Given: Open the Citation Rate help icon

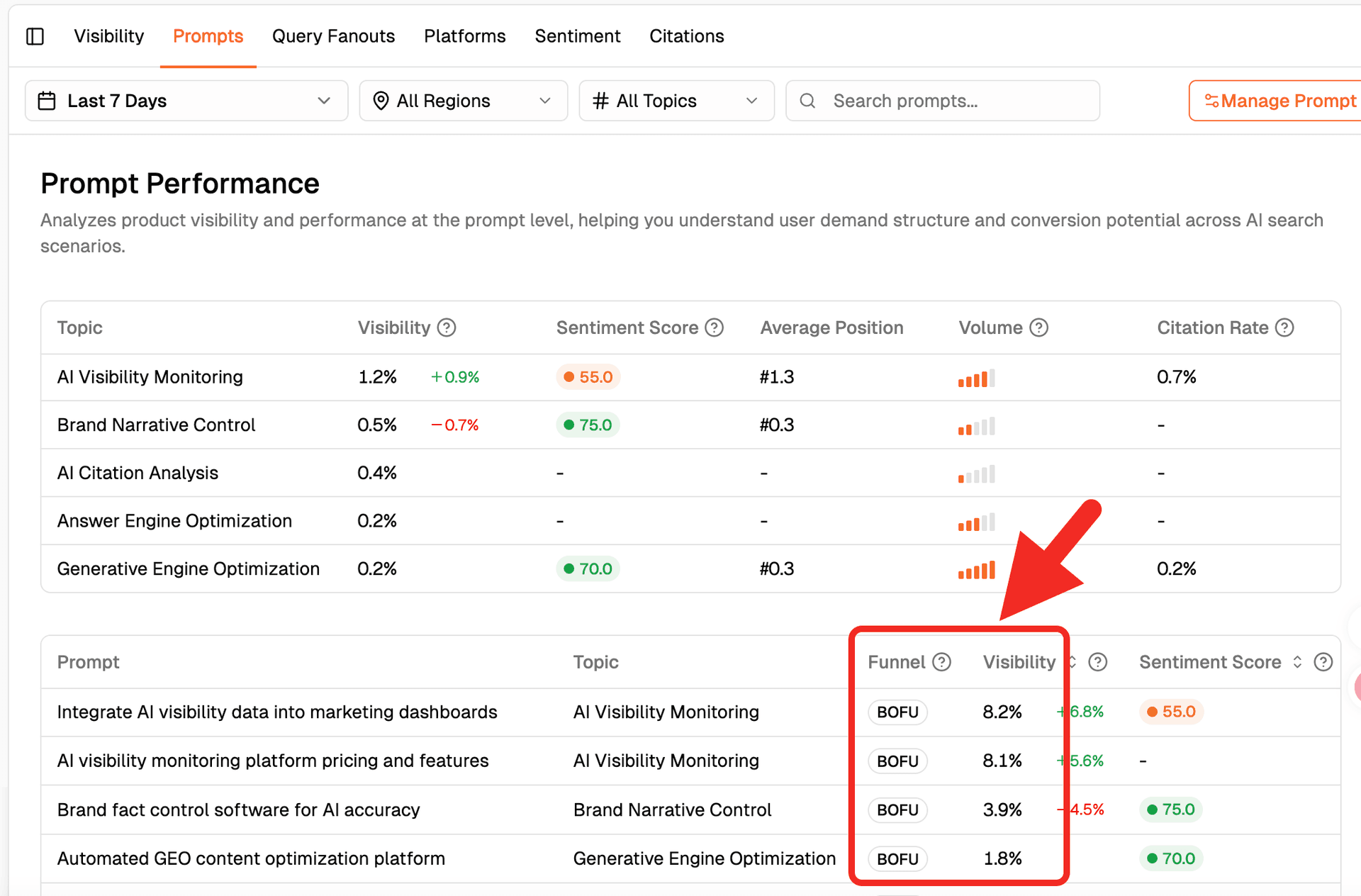Looking at the screenshot, I should point(1284,327).
